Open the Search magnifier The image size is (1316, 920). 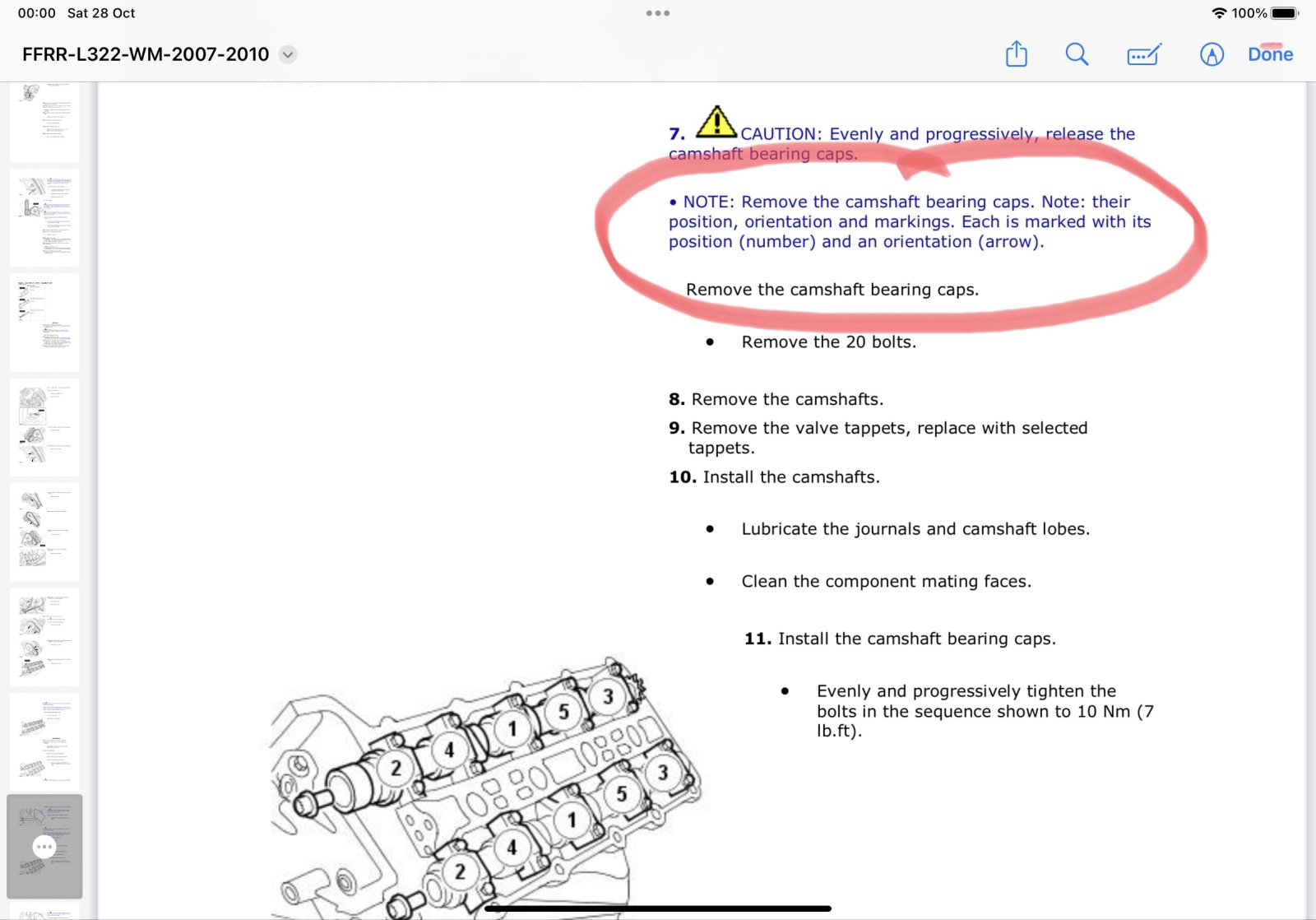1077,54
